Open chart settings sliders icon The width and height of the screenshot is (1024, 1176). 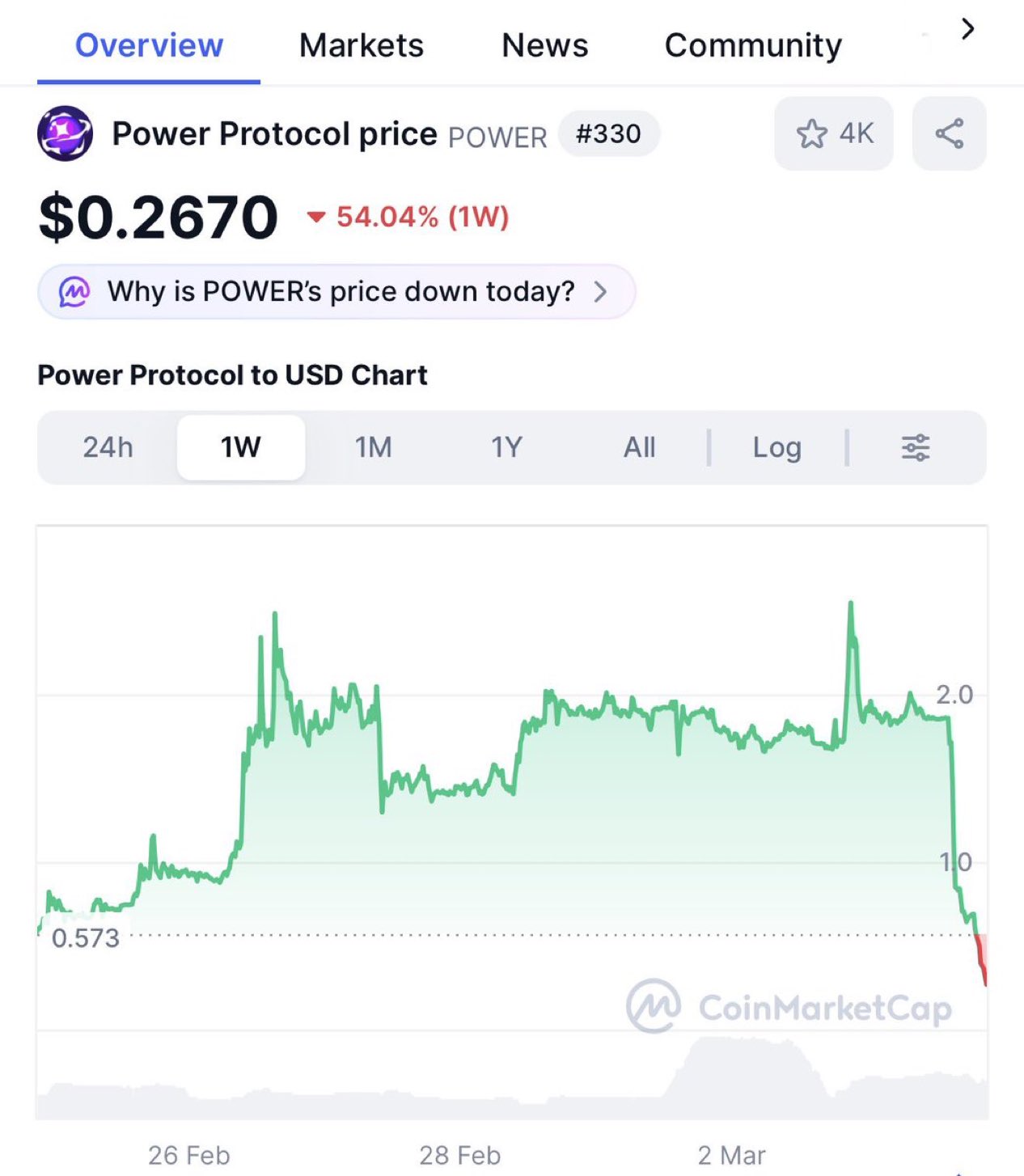(x=916, y=447)
